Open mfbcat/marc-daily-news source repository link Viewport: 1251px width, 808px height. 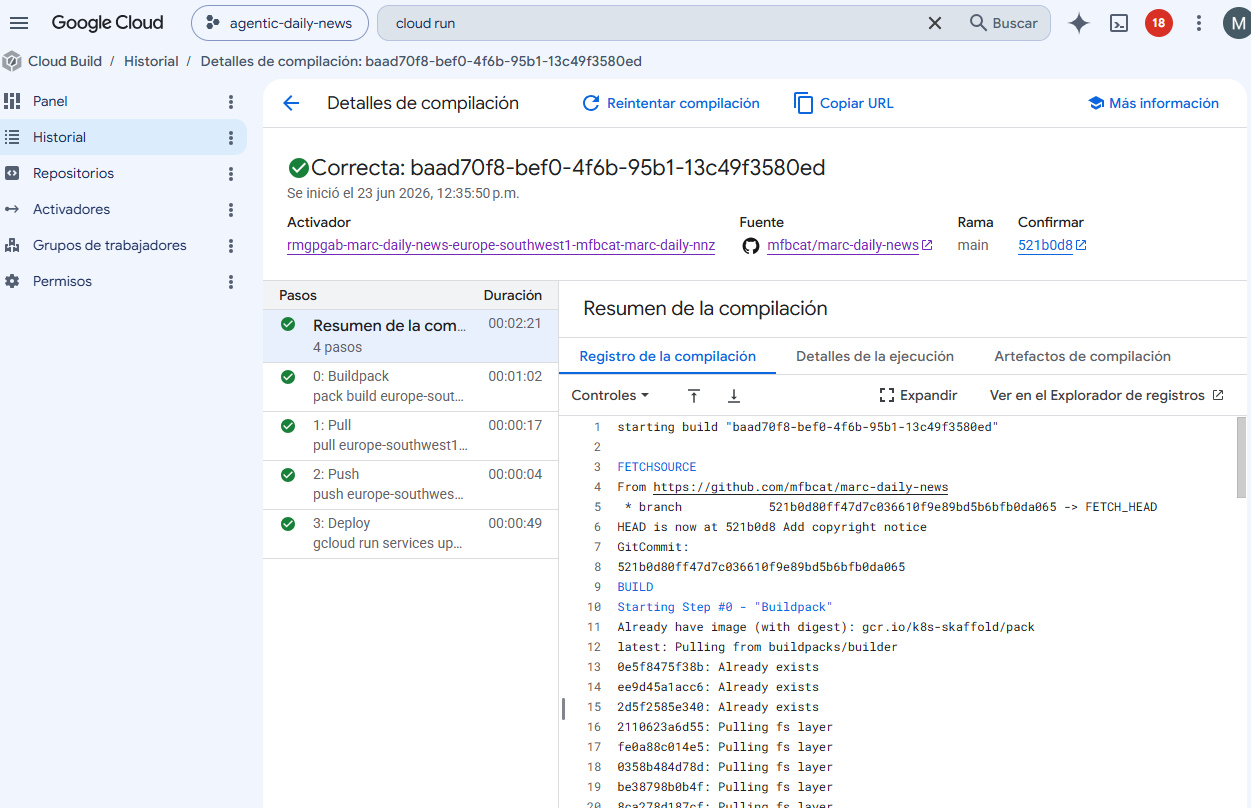842,245
